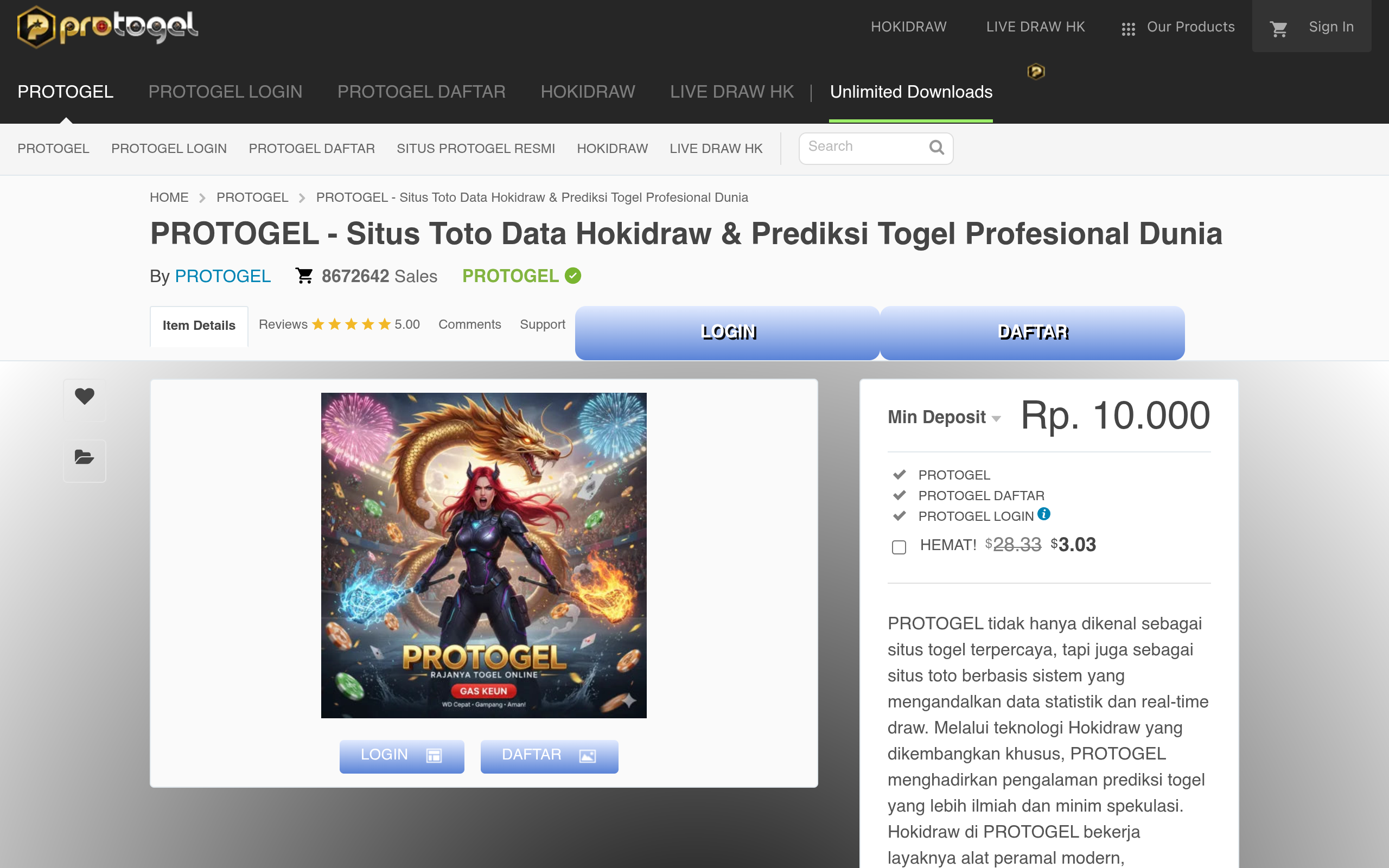Image resolution: width=1389 pixels, height=868 pixels.
Task: Click the last breadcrumb item text
Action: [x=532, y=197]
